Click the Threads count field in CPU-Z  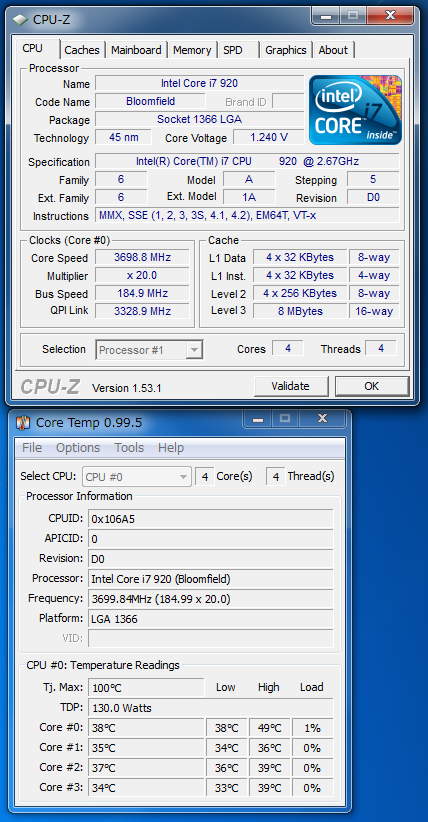tap(381, 348)
